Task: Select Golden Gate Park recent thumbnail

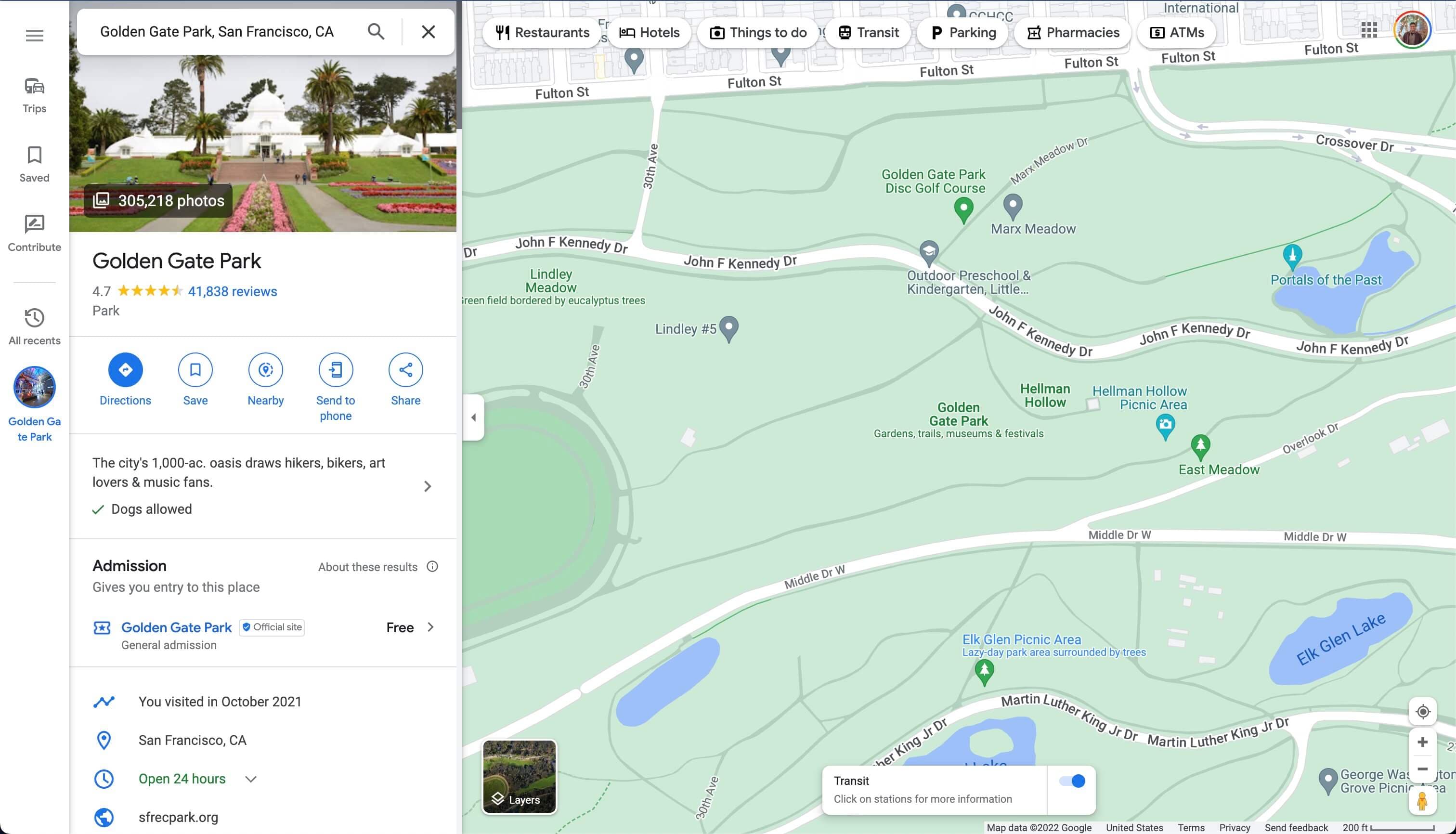Action: [x=34, y=387]
